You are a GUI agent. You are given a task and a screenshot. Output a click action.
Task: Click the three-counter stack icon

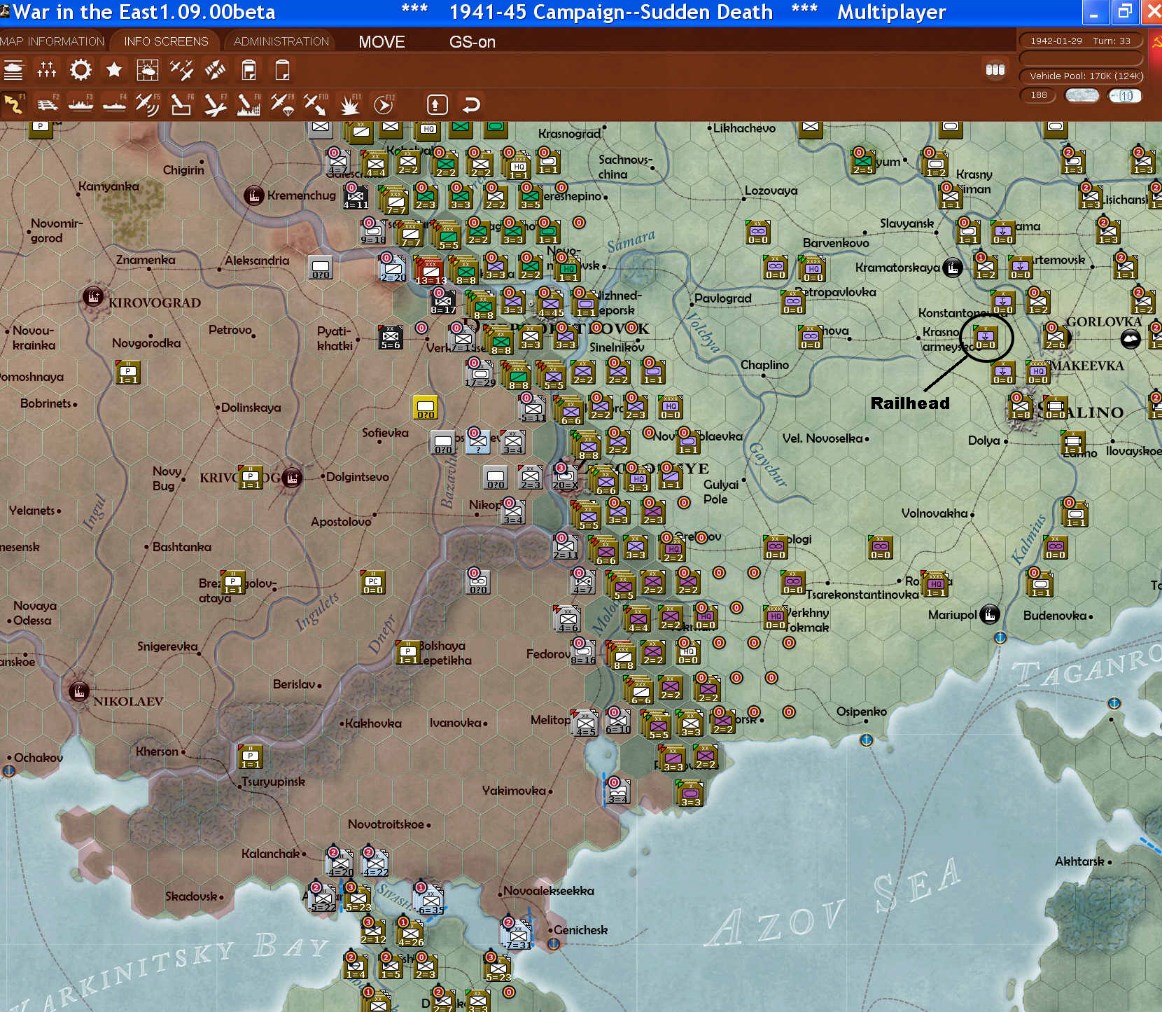(995, 70)
